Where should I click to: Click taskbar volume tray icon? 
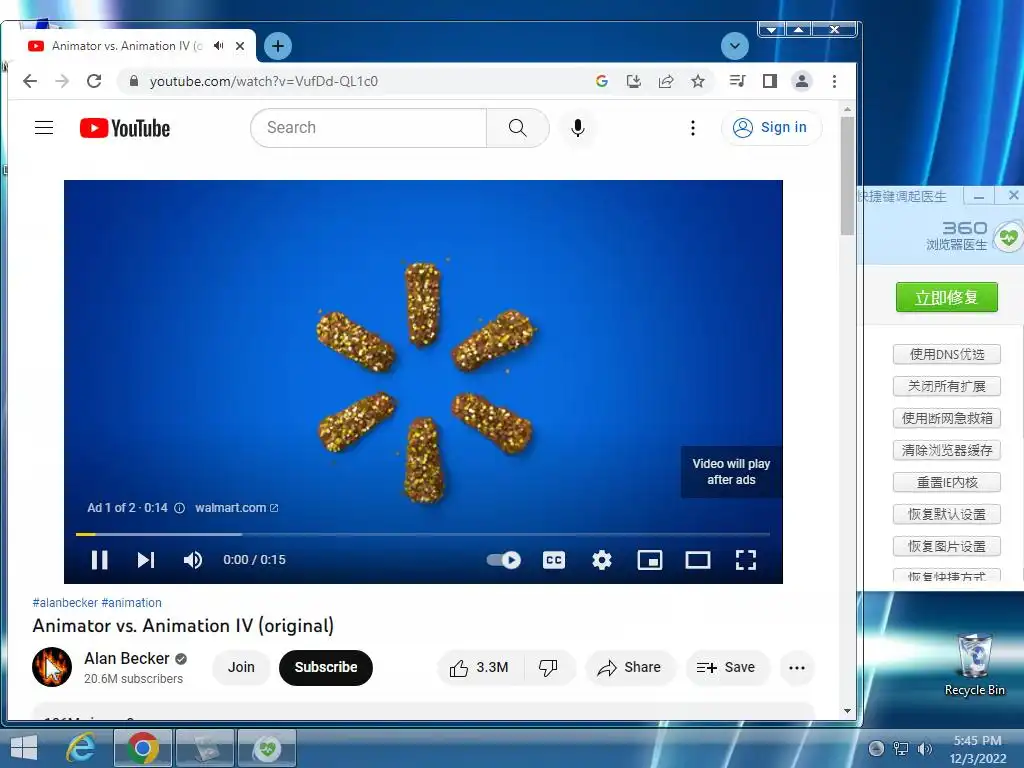[x=925, y=749]
